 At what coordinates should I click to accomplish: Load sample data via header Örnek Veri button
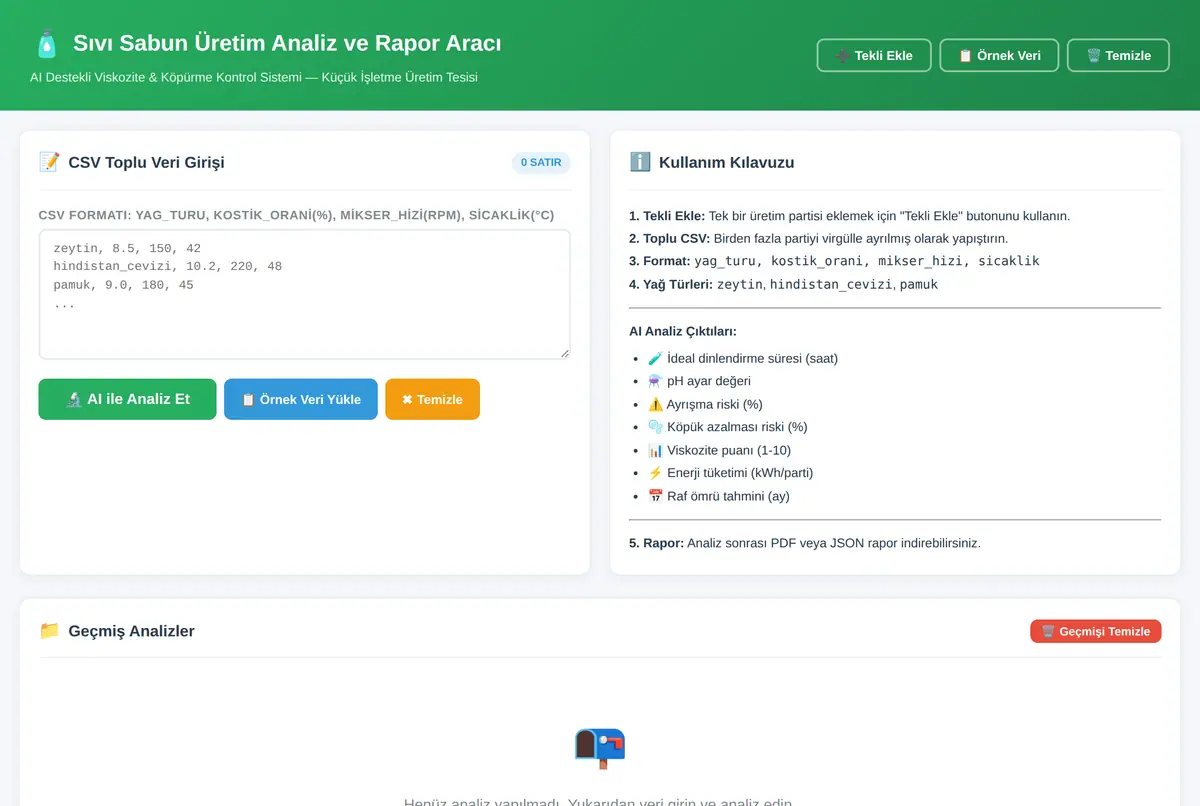pos(999,55)
